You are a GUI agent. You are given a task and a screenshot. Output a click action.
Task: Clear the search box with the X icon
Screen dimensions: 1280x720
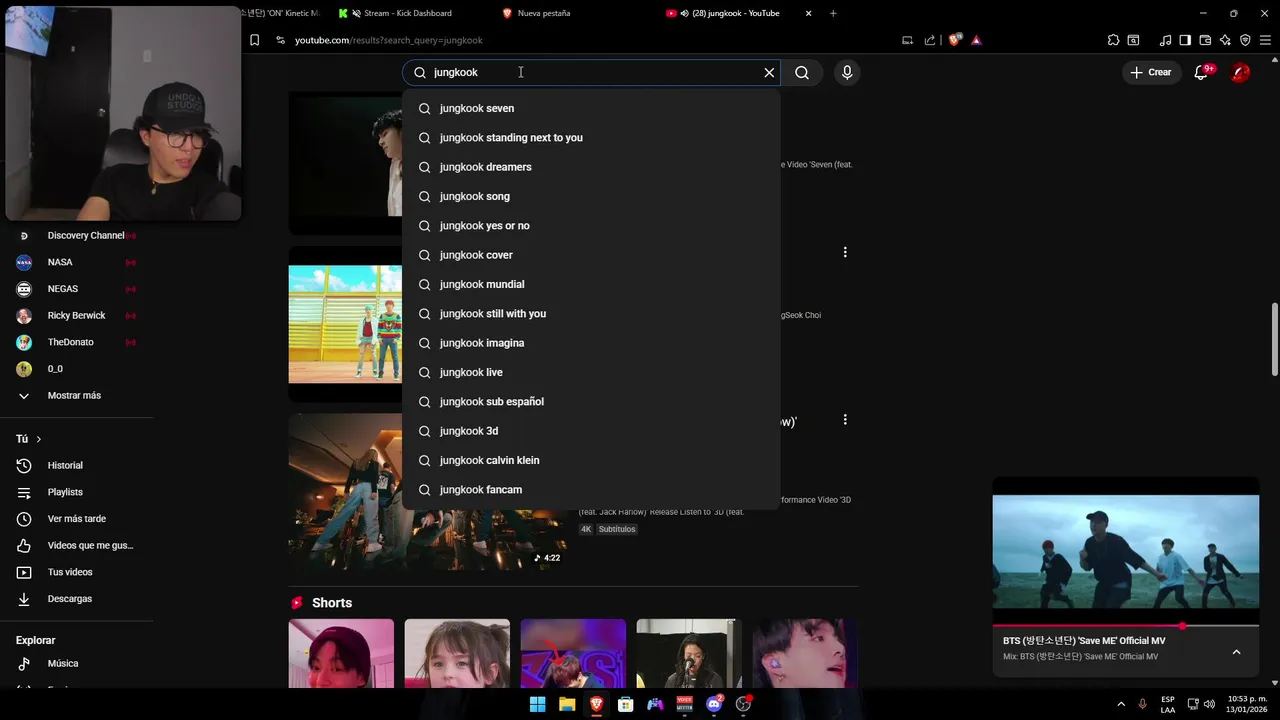(x=769, y=72)
